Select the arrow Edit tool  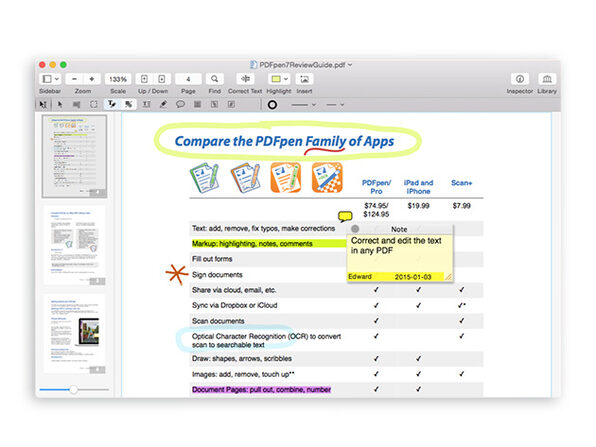(x=60, y=104)
